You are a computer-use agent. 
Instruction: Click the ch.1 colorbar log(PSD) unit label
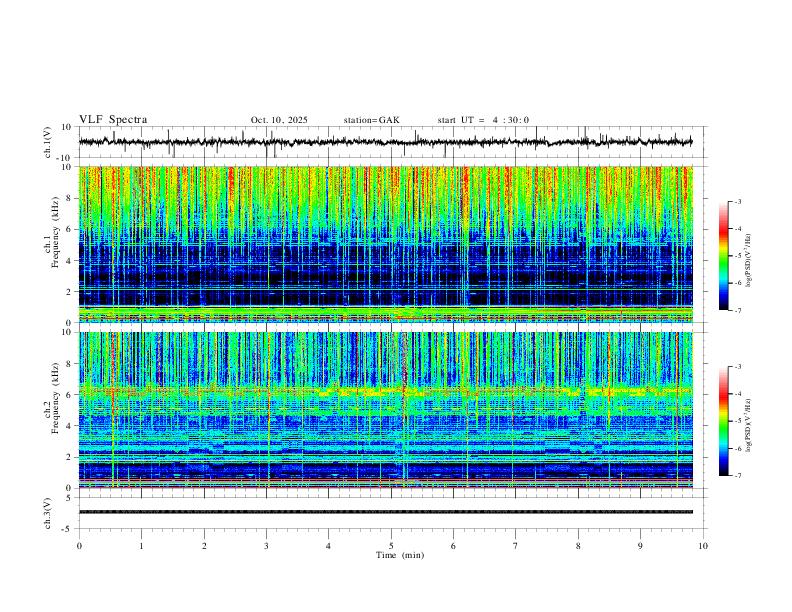click(x=749, y=261)
